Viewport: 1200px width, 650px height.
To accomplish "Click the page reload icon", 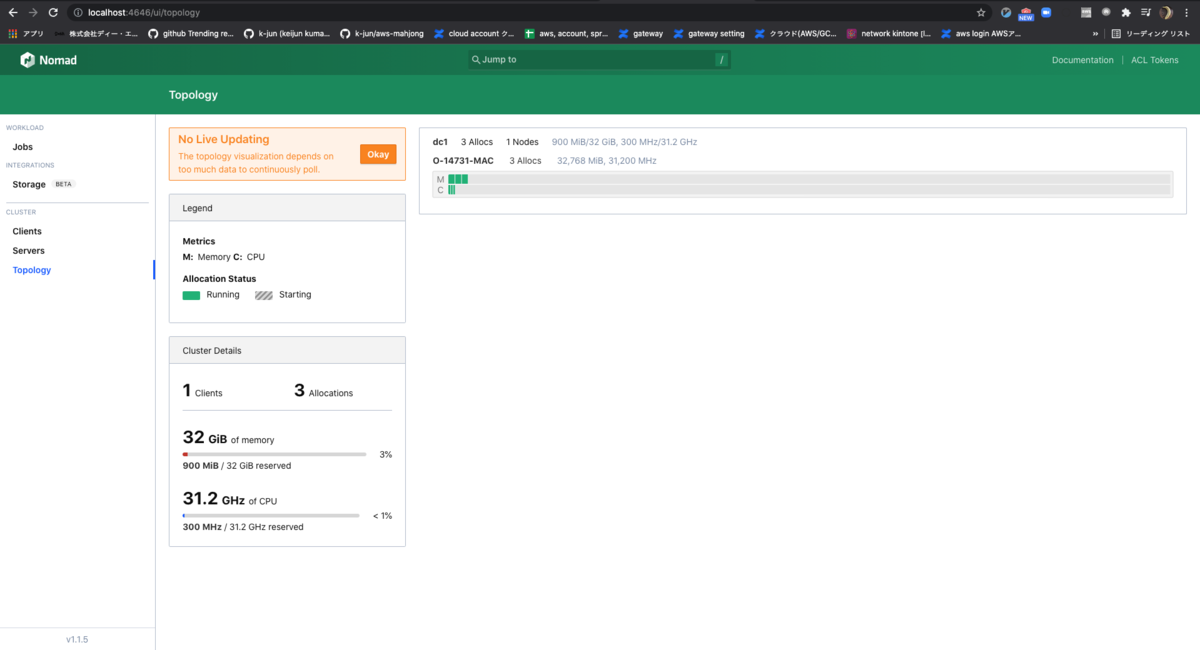I will click(53, 13).
